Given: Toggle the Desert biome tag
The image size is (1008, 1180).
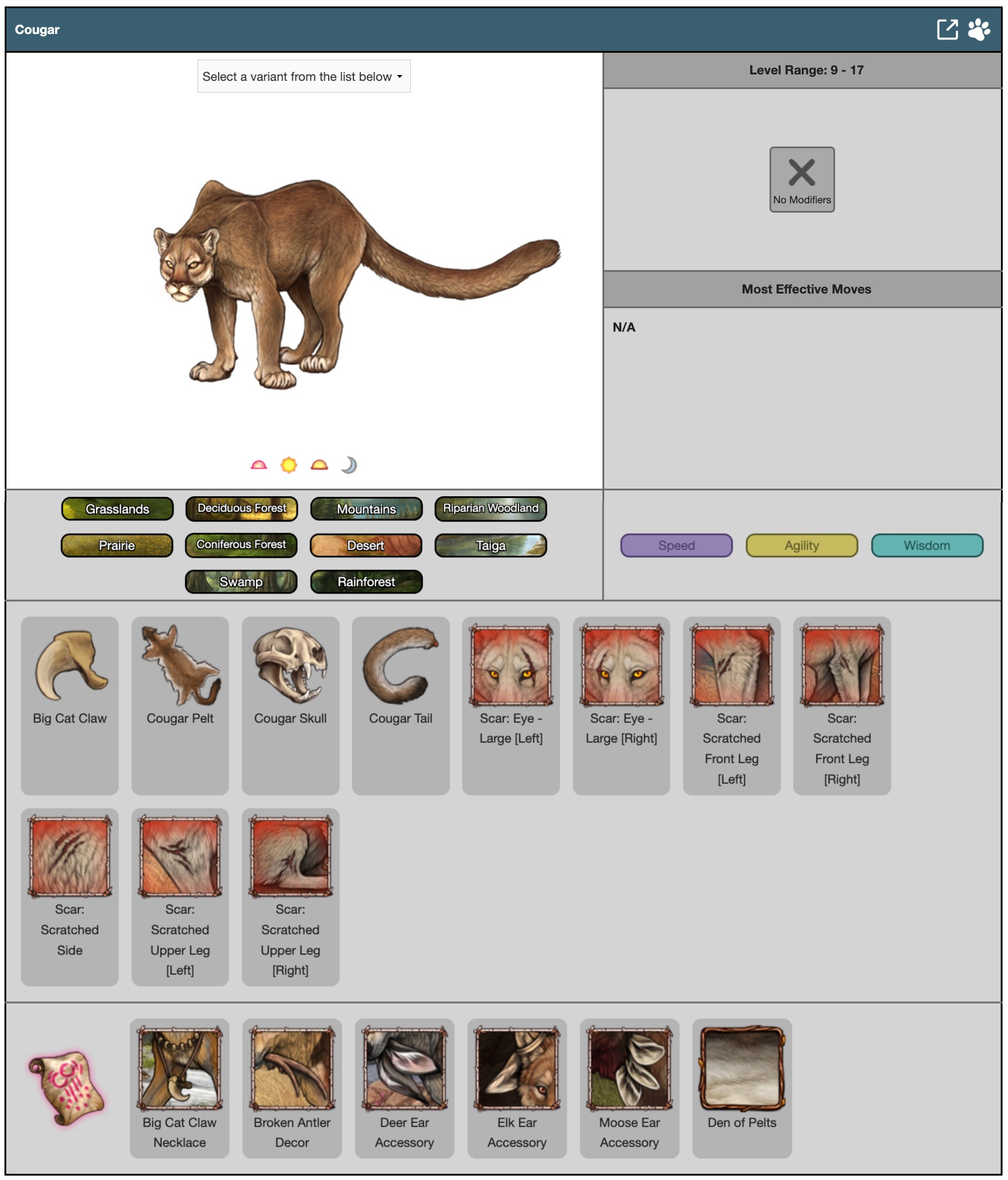Looking at the screenshot, I should point(366,545).
